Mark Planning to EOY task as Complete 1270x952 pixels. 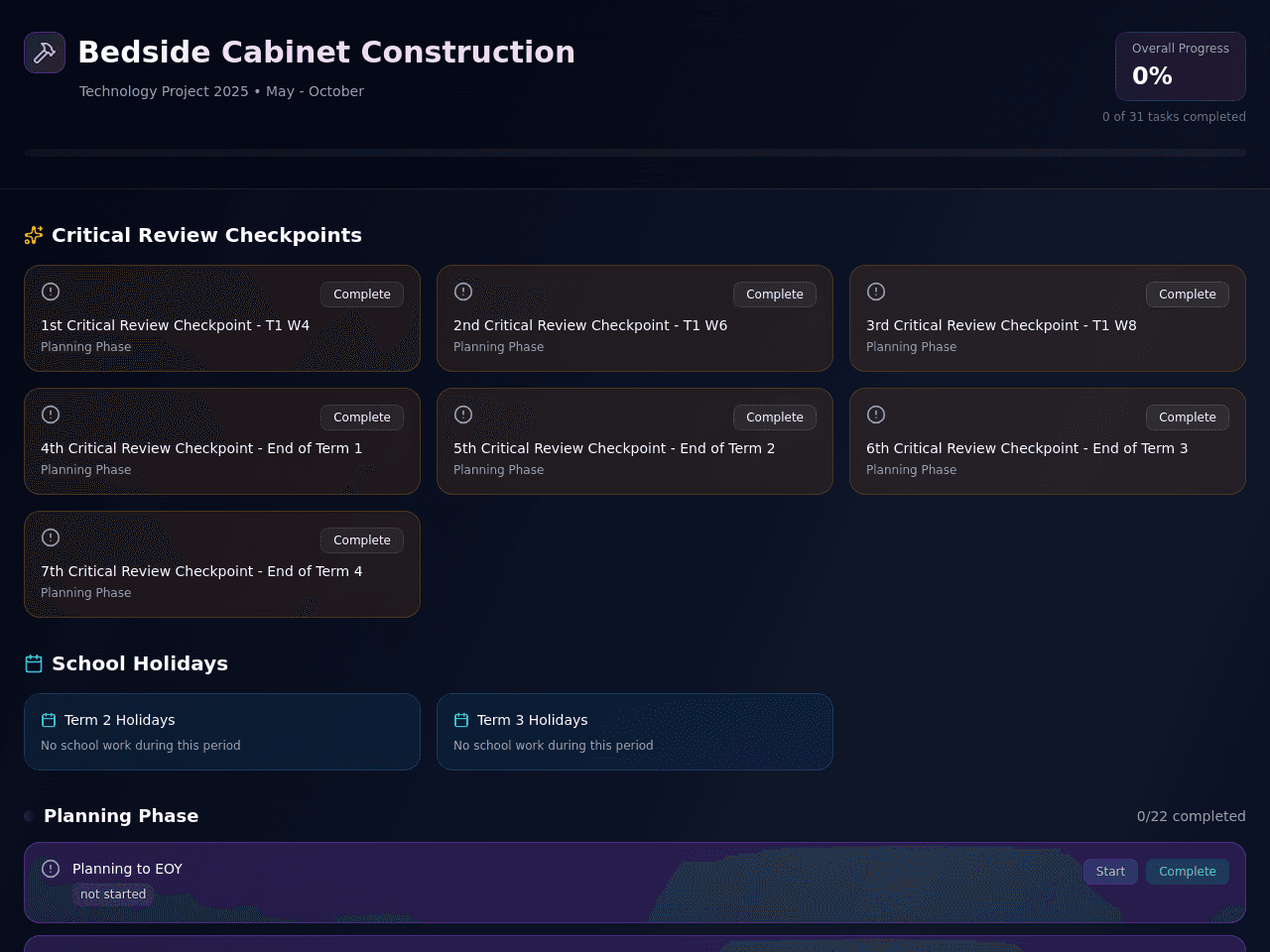coord(1188,872)
